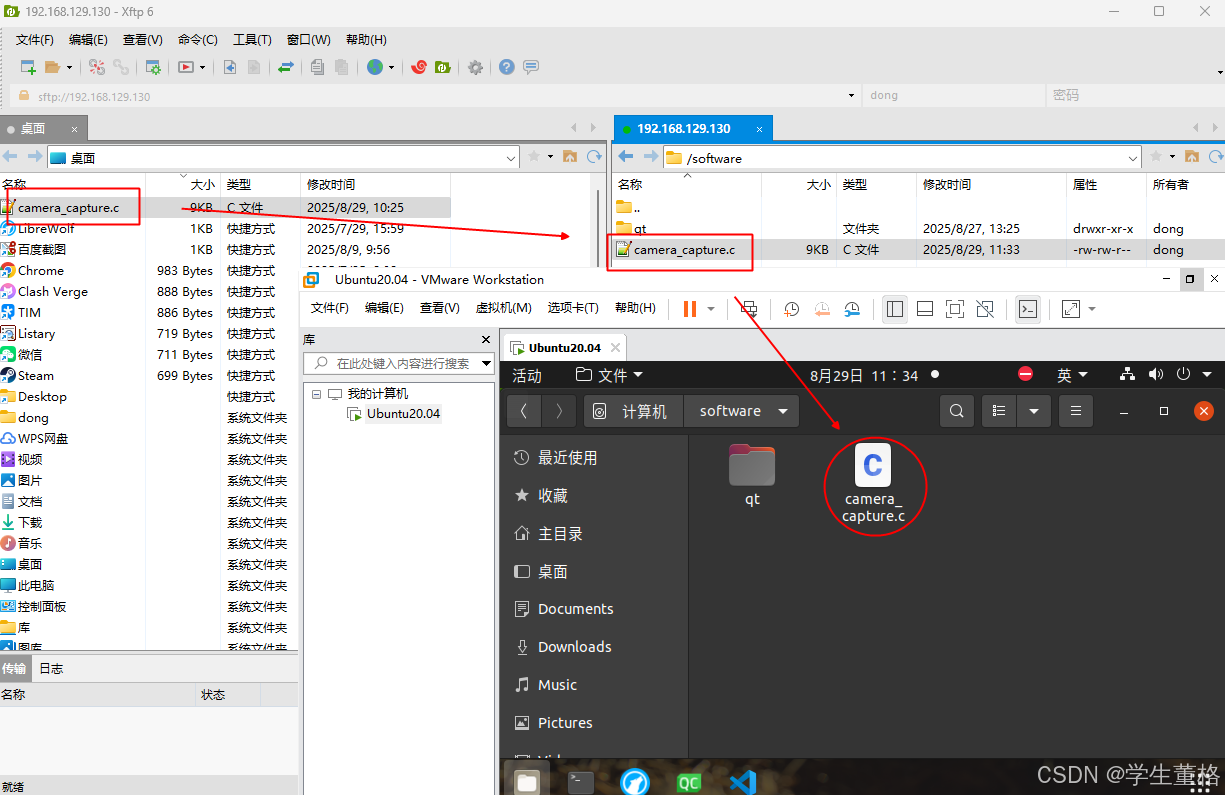Open the VMware pause button dropdown arrow
This screenshot has width=1225, height=795.
[711, 309]
